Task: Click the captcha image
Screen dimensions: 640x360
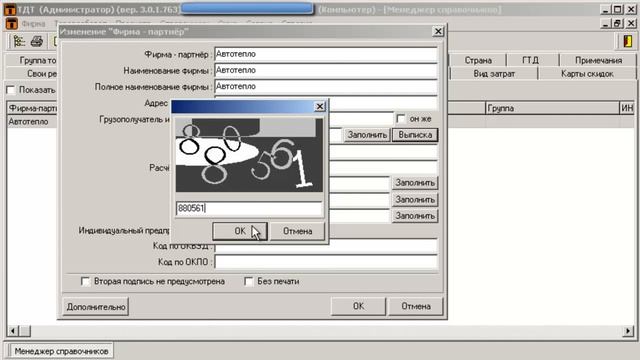Action: click(249, 155)
